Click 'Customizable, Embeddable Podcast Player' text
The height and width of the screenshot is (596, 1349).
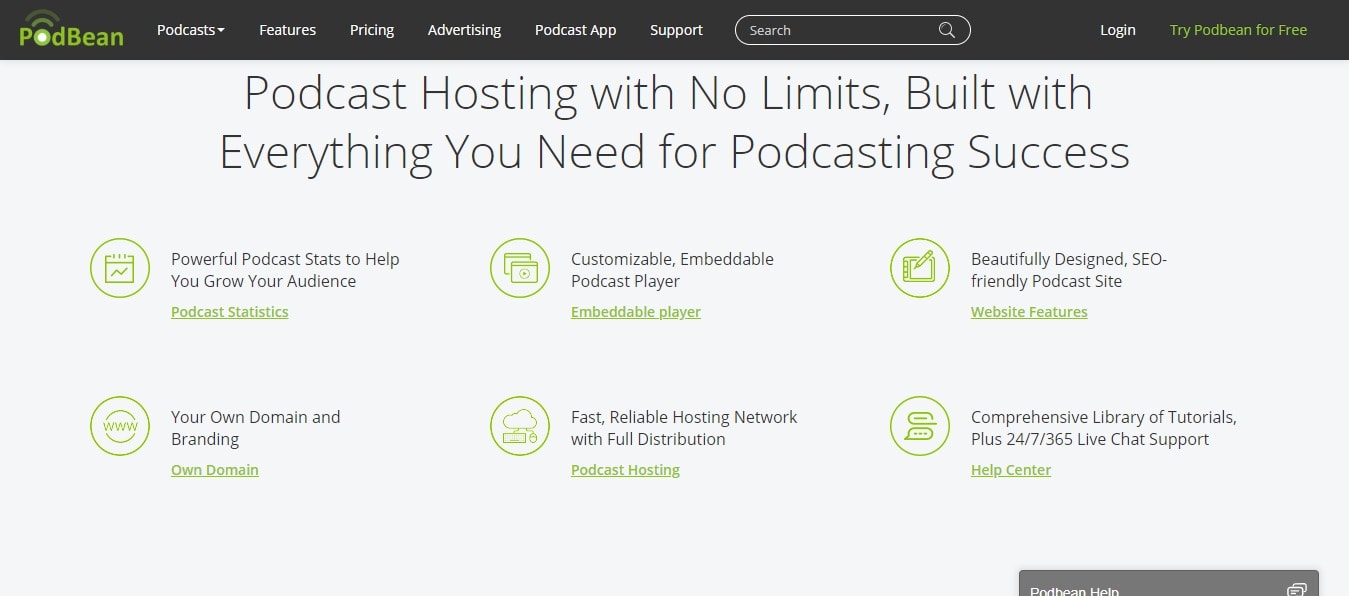[672, 270]
